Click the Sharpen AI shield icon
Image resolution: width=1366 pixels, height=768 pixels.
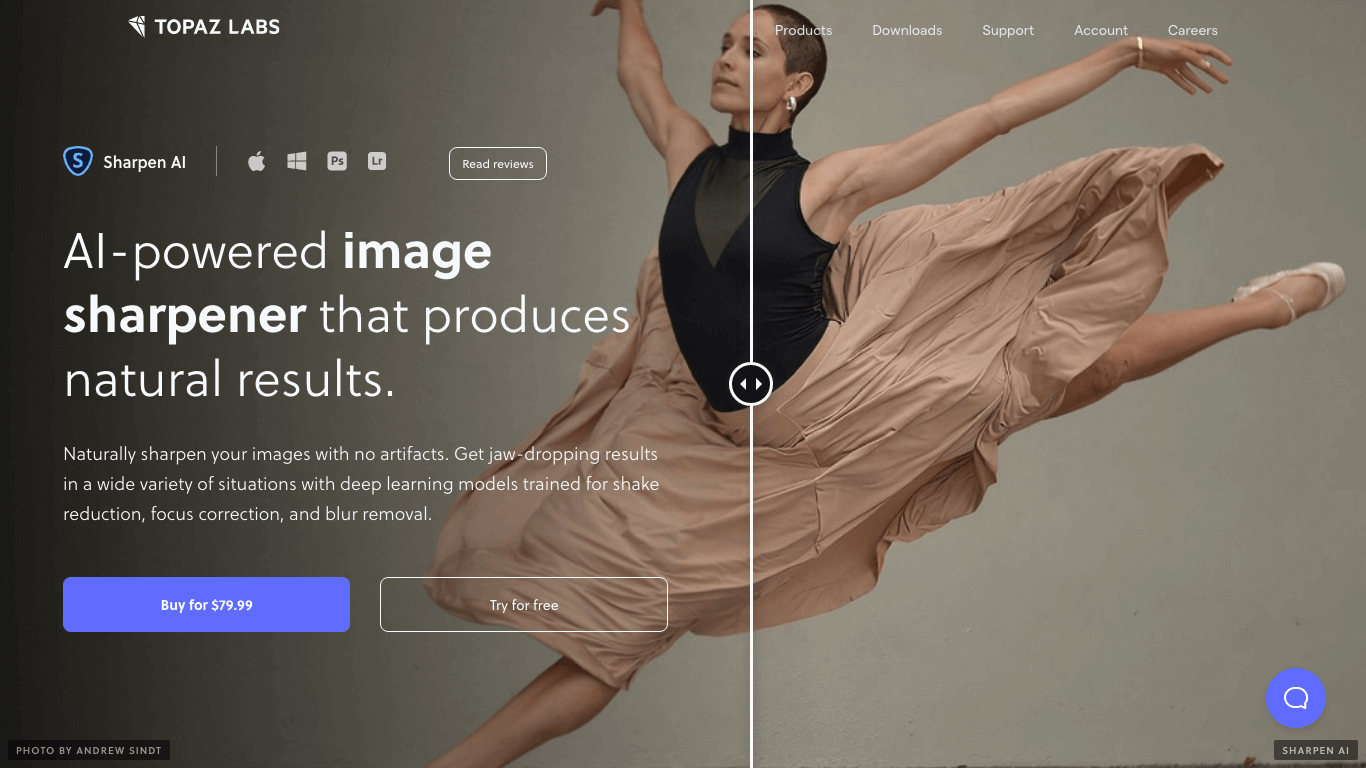[78, 161]
